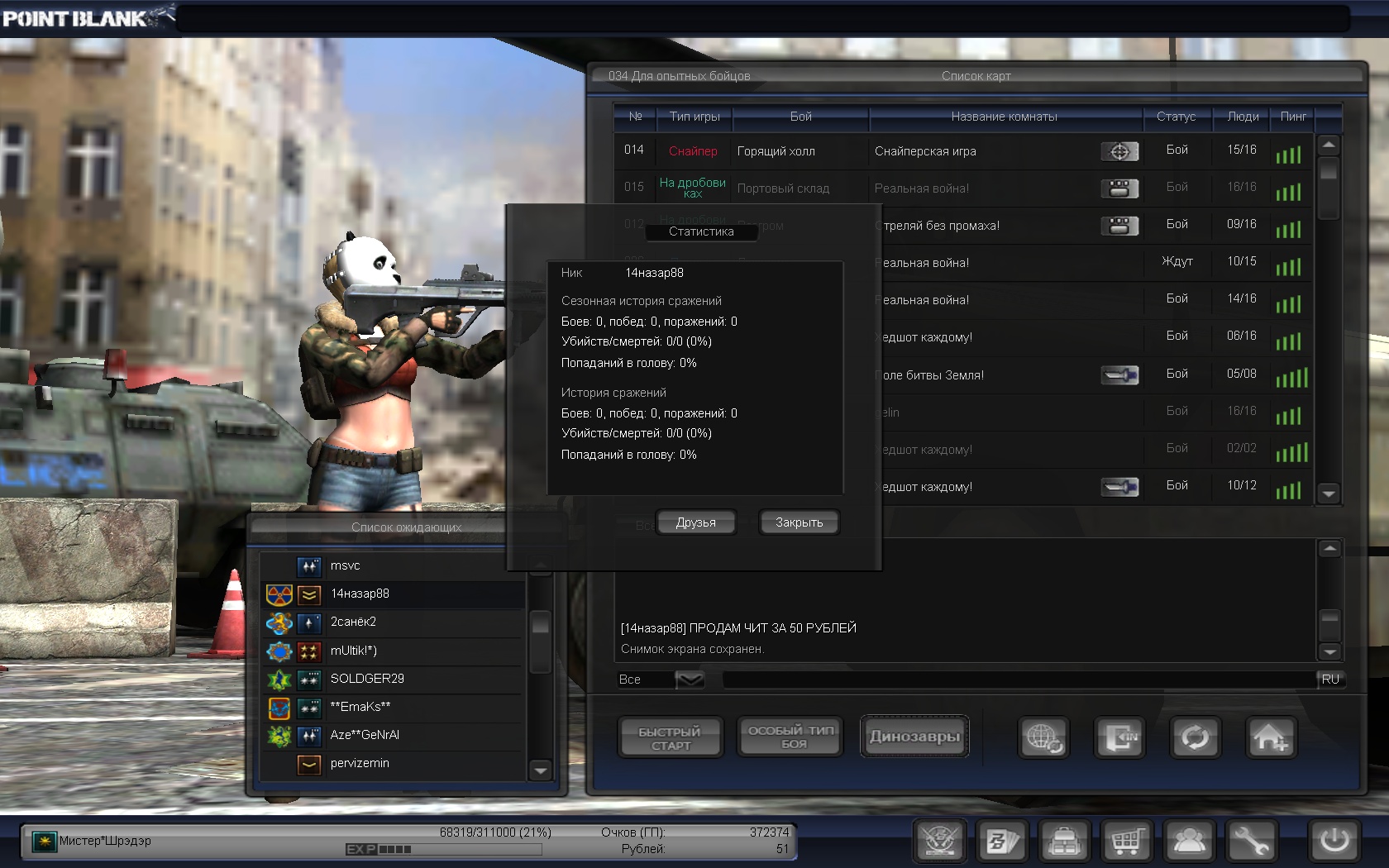Open the PB cards missions icon
Viewport: 1389px width, 868px height.
coord(1002,842)
